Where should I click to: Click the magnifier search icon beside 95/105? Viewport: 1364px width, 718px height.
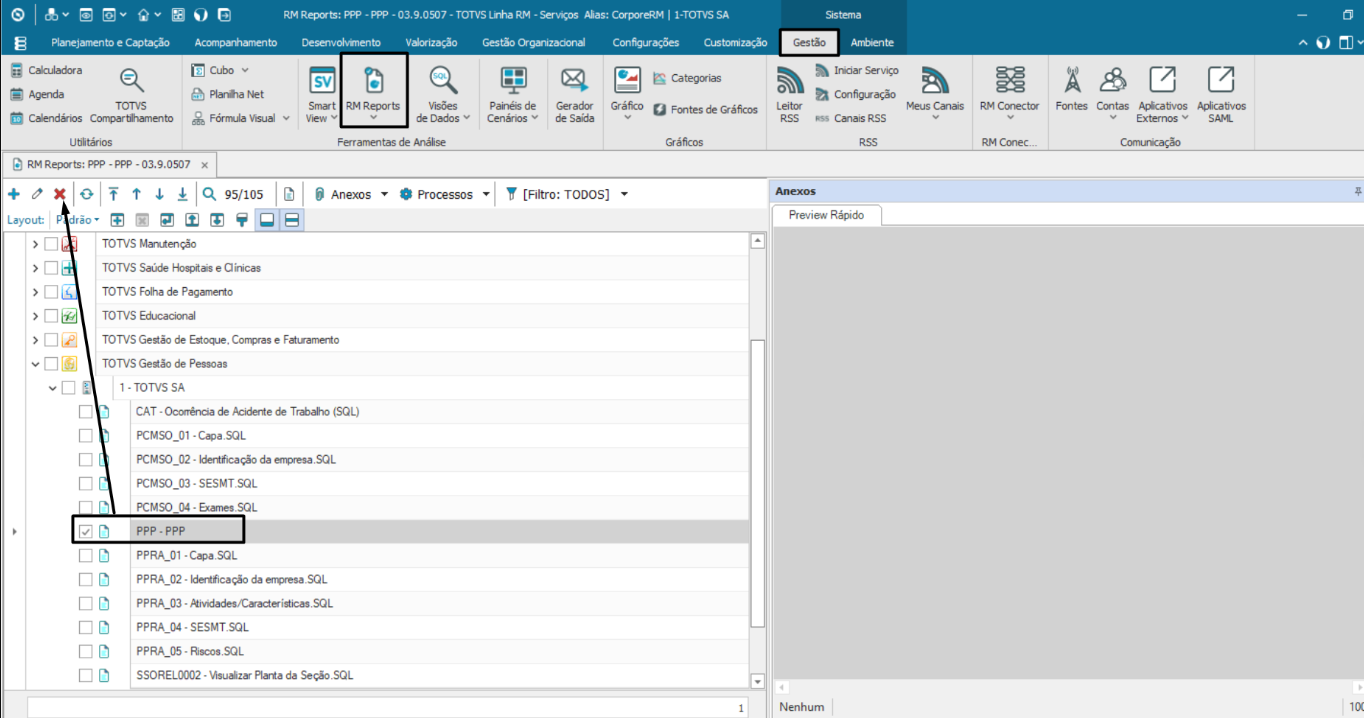tap(209, 194)
